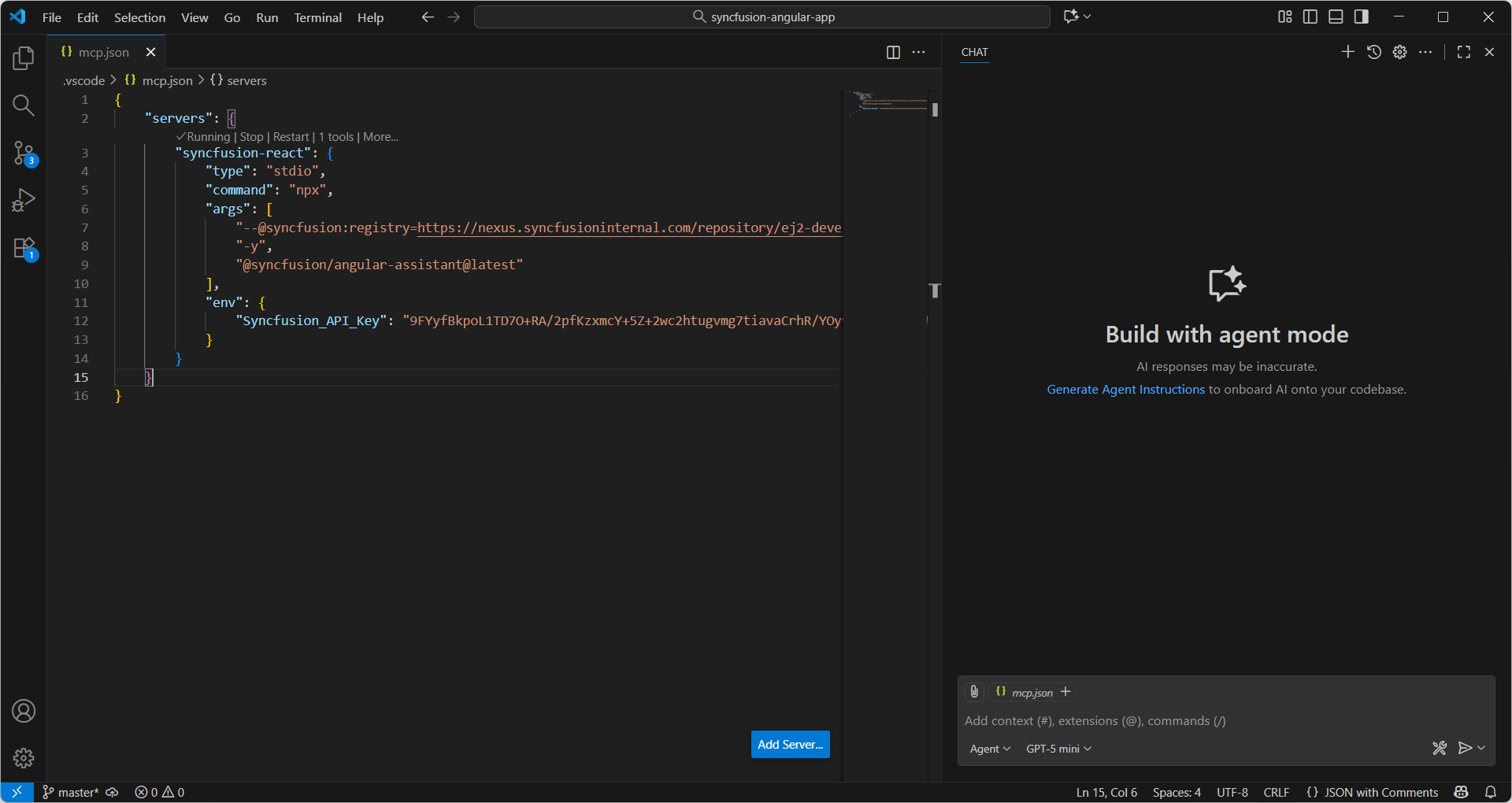This screenshot has width=1512, height=803.
Task: Toggle the Primary Side Bar visibility
Action: [1310, 16]
